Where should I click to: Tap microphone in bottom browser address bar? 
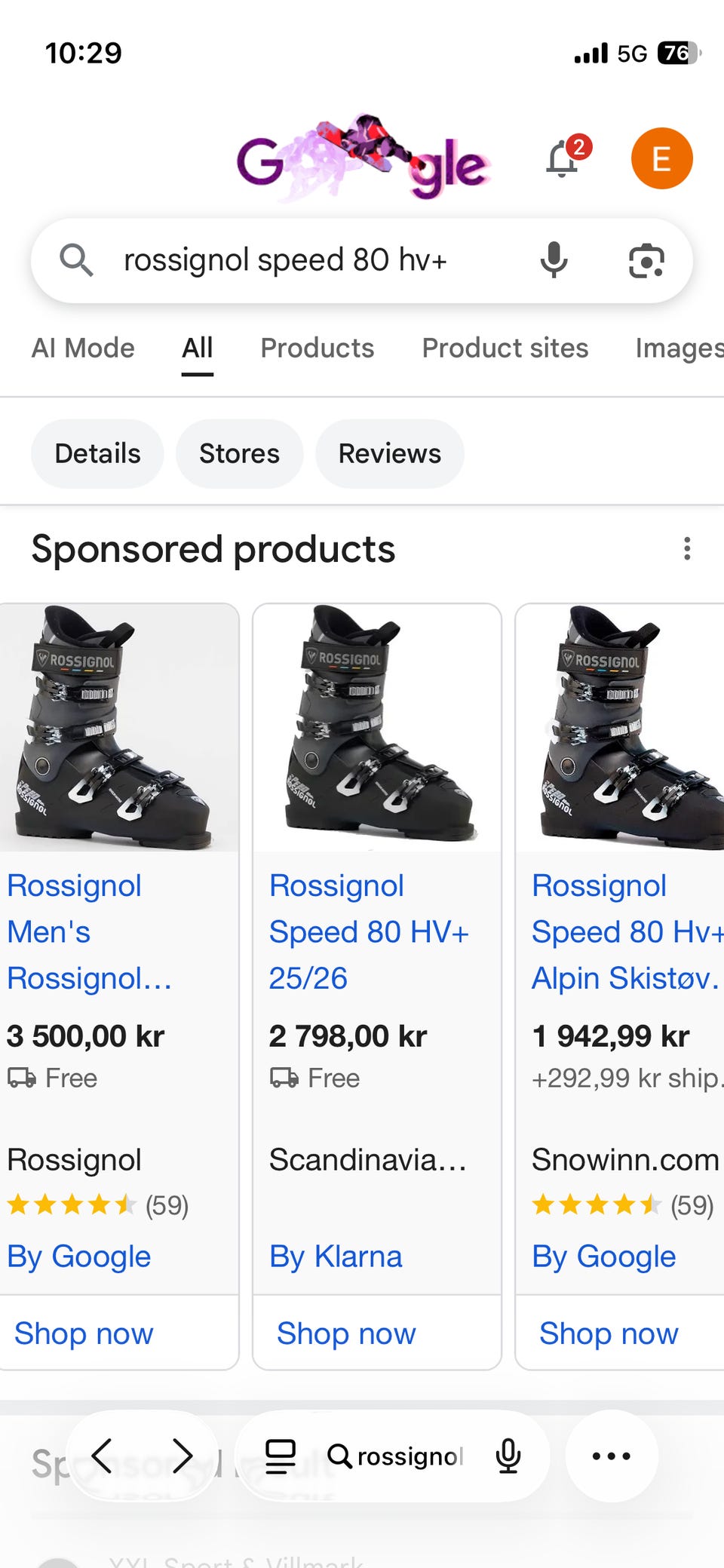click(x=508, y=1456)
